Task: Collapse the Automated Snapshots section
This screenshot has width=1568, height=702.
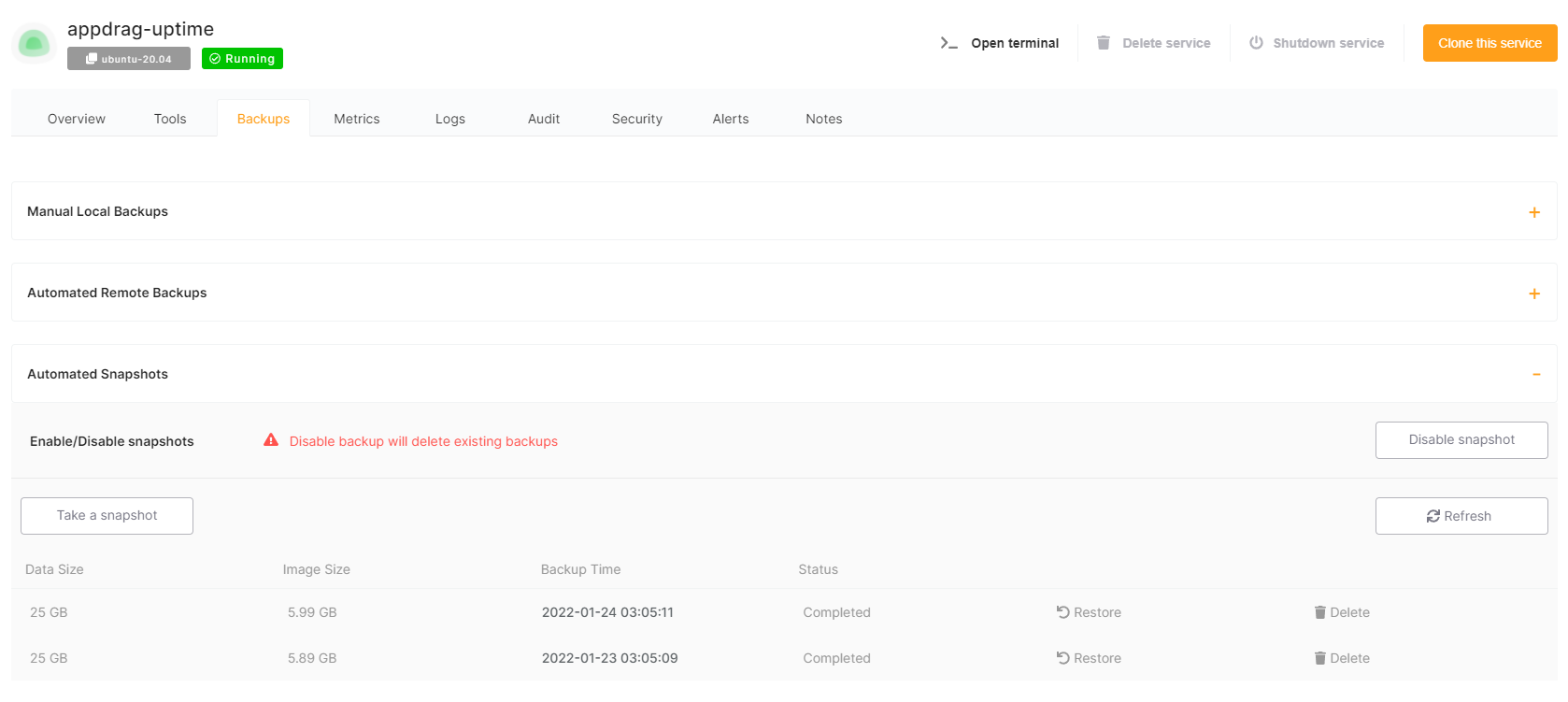Action: click(x=1535, y=375)
